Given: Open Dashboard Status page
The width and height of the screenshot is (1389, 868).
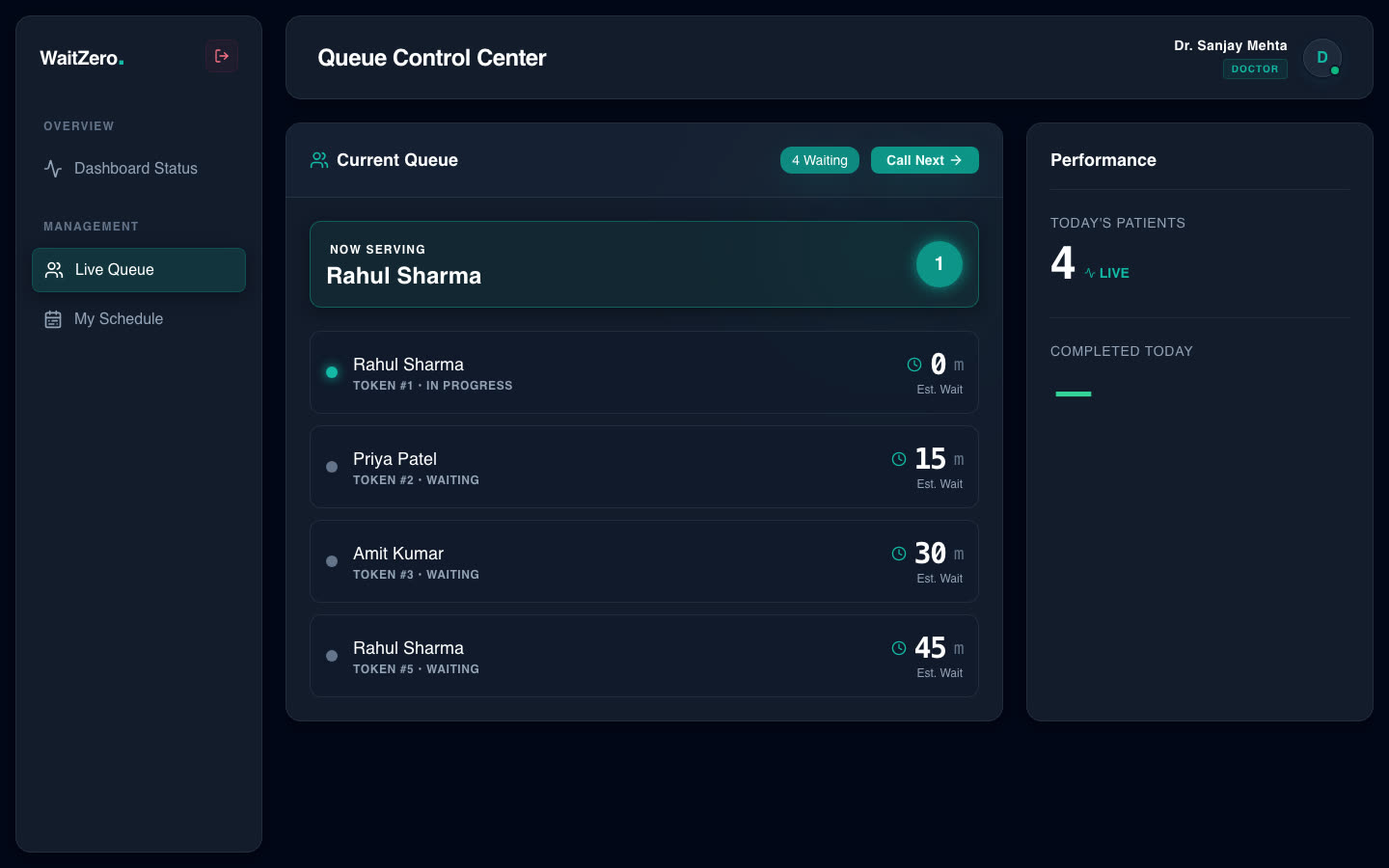Looking at the screenshot, I should pos(139,169).
